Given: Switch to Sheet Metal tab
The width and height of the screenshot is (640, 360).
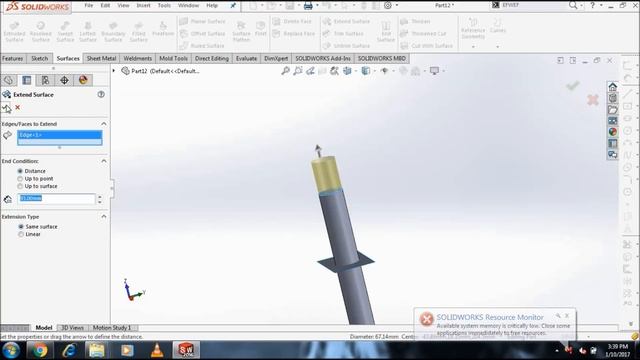Looking at the screenshot, I should coord(101,59).
